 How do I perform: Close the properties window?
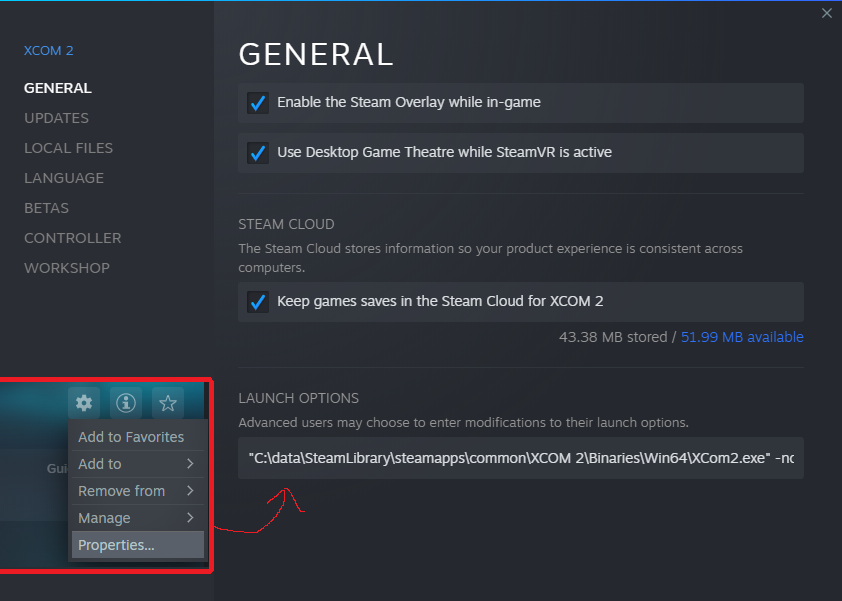click(x=826, y=13)
